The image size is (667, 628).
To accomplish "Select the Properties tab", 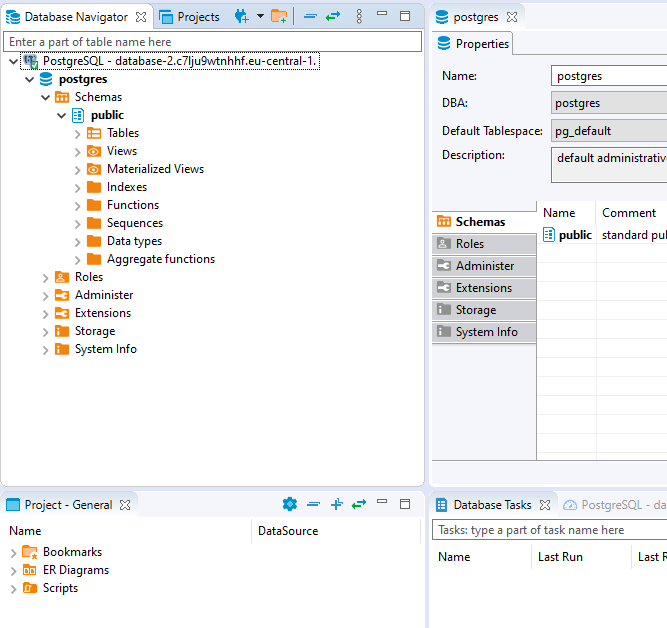I will 473,43.
